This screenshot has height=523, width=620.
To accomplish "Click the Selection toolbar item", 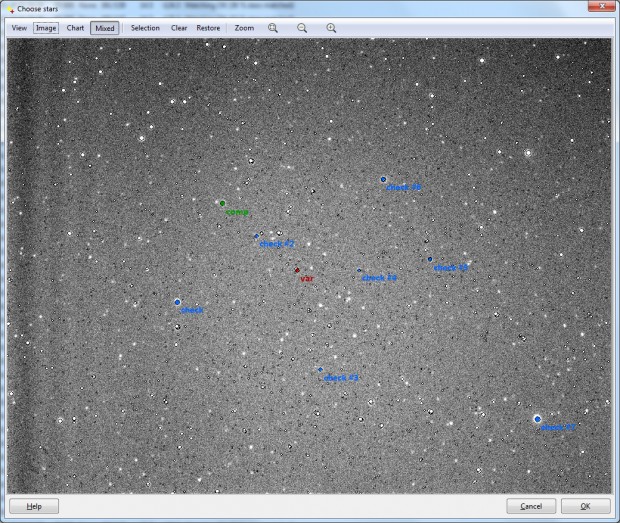I will click(145, 28).
